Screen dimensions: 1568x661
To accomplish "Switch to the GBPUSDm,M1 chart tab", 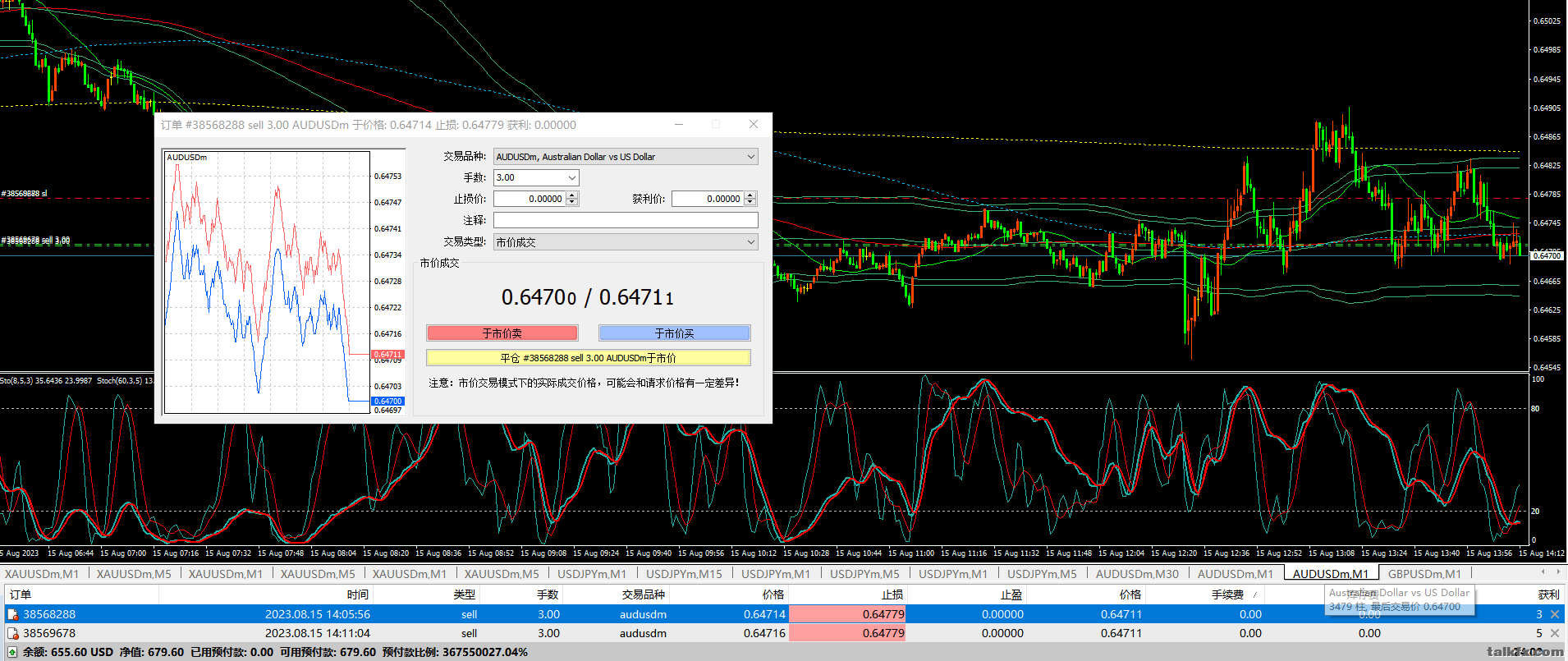I will point(1424,574).
